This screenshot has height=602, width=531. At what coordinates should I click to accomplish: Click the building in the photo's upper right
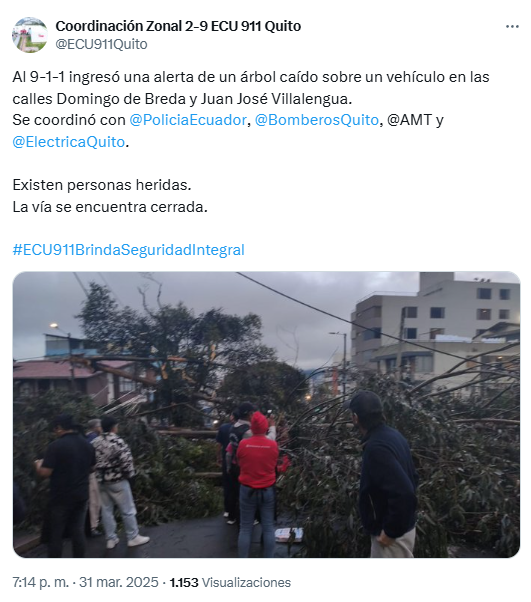pyautogui.click(x=436, y=326)
